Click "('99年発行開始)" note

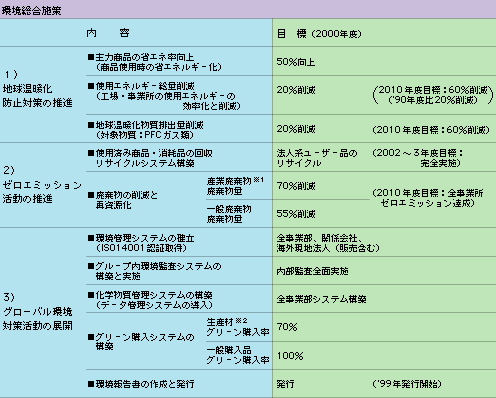407,384
